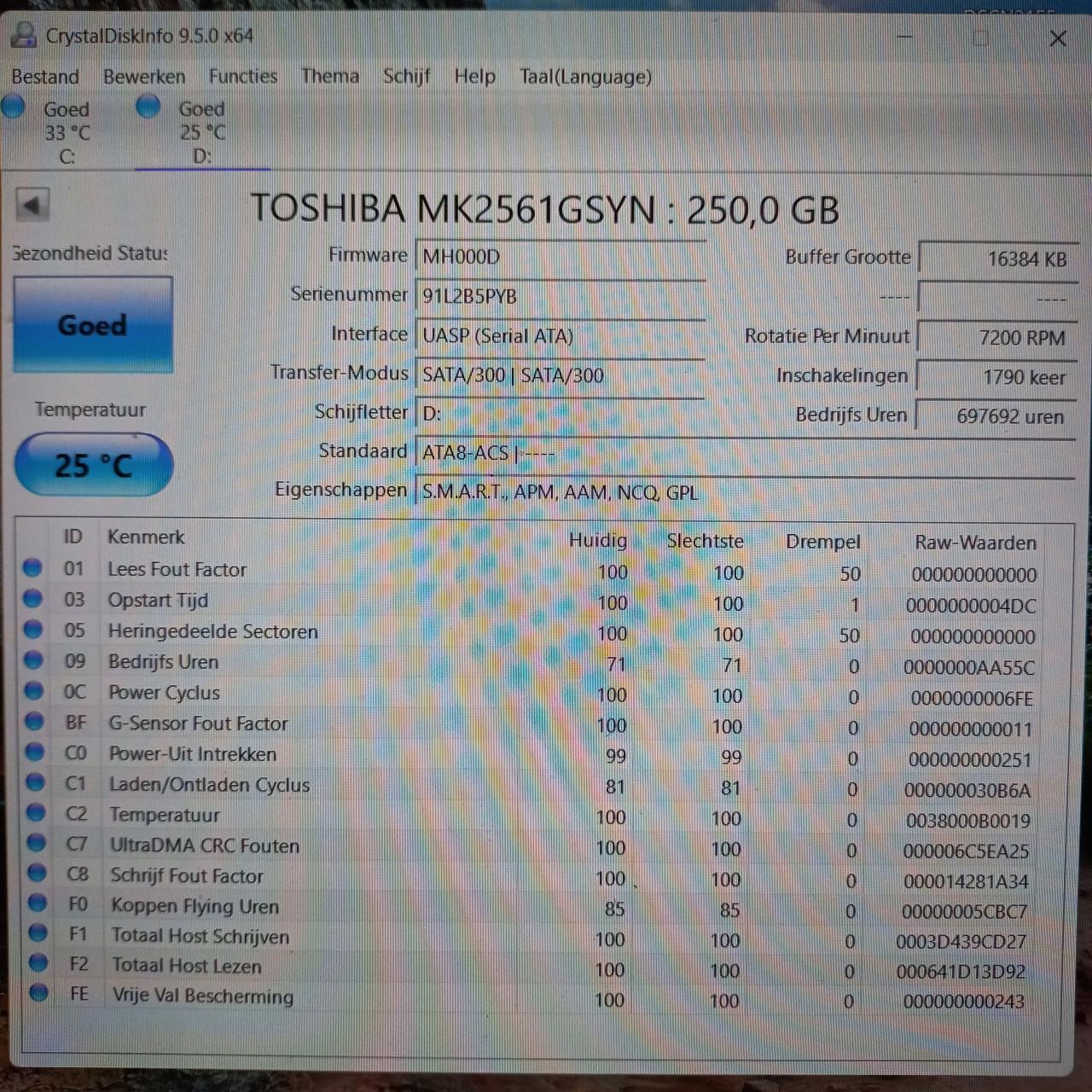Click the blue status dot for drive C:
1092x1092 pixels.
click(14, 107)
